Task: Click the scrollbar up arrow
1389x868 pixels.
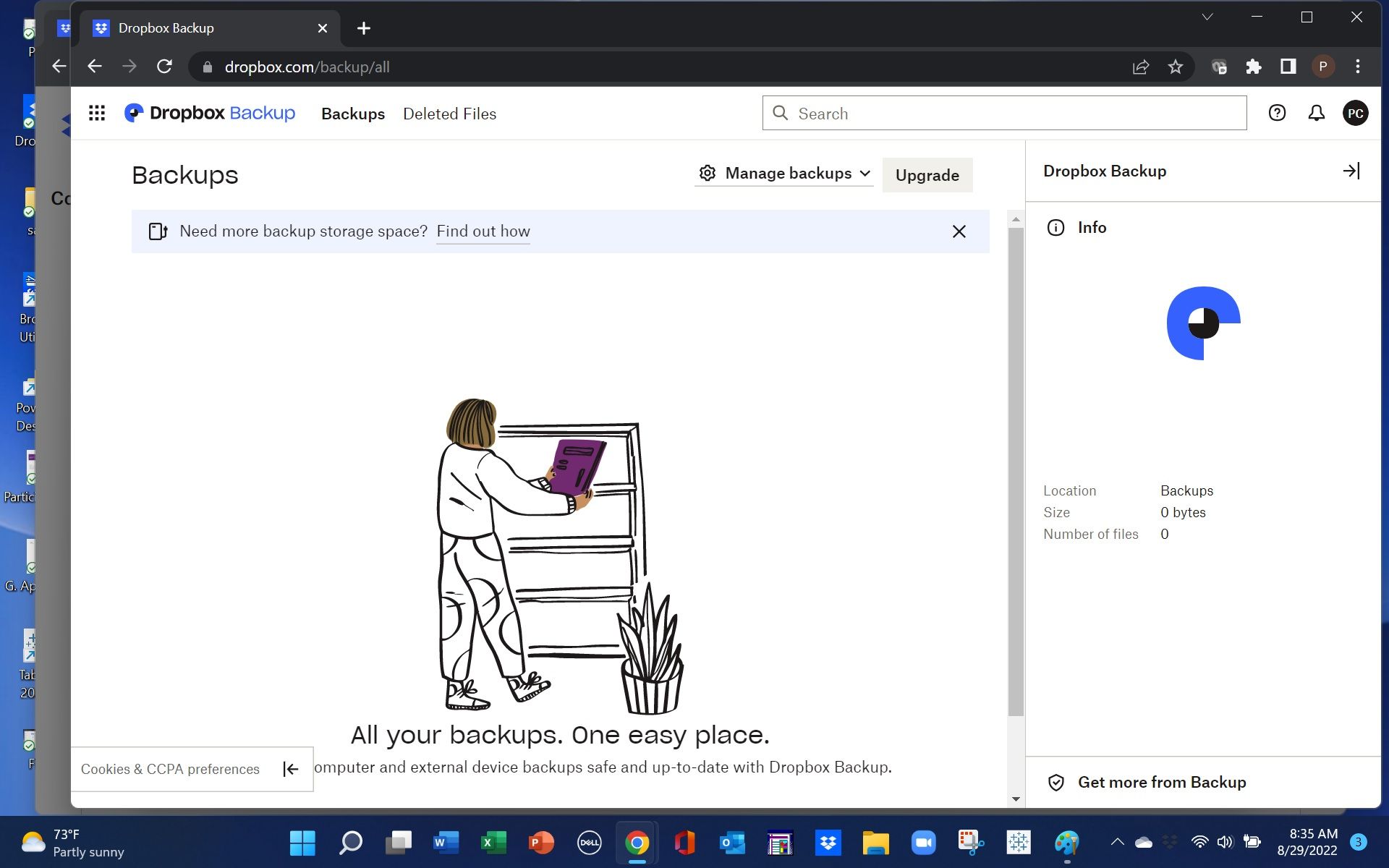Action: (x=1016, y=219)
